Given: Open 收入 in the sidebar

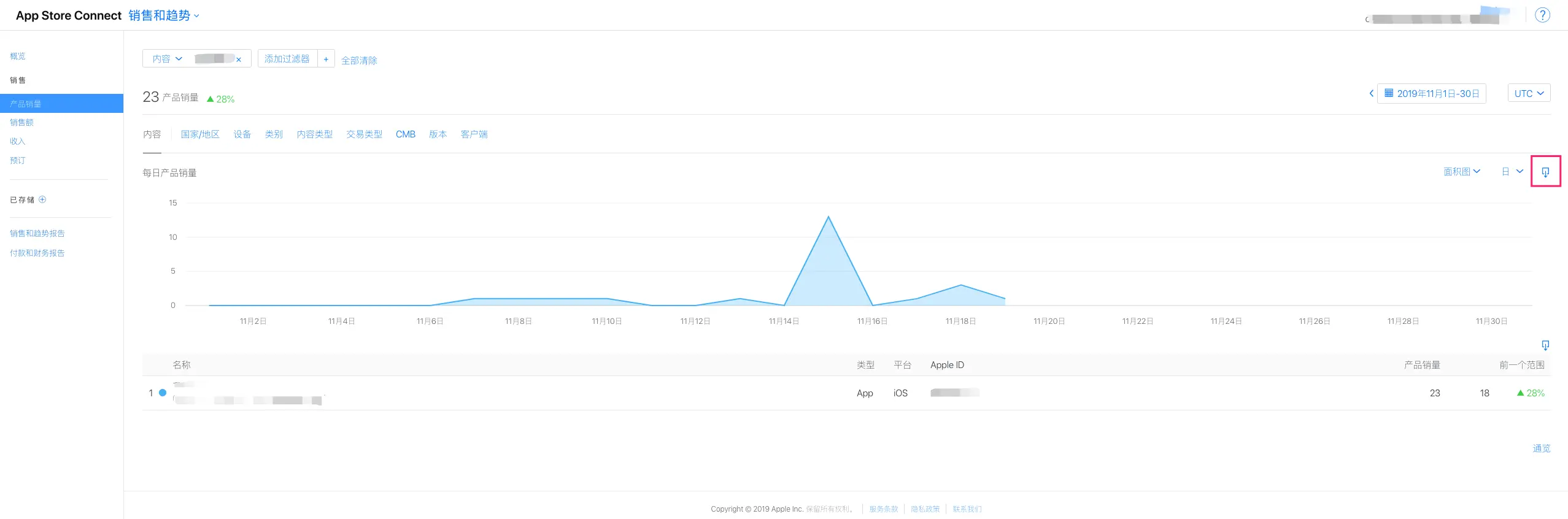Looking at the screenshot, I should click(18, 141).
